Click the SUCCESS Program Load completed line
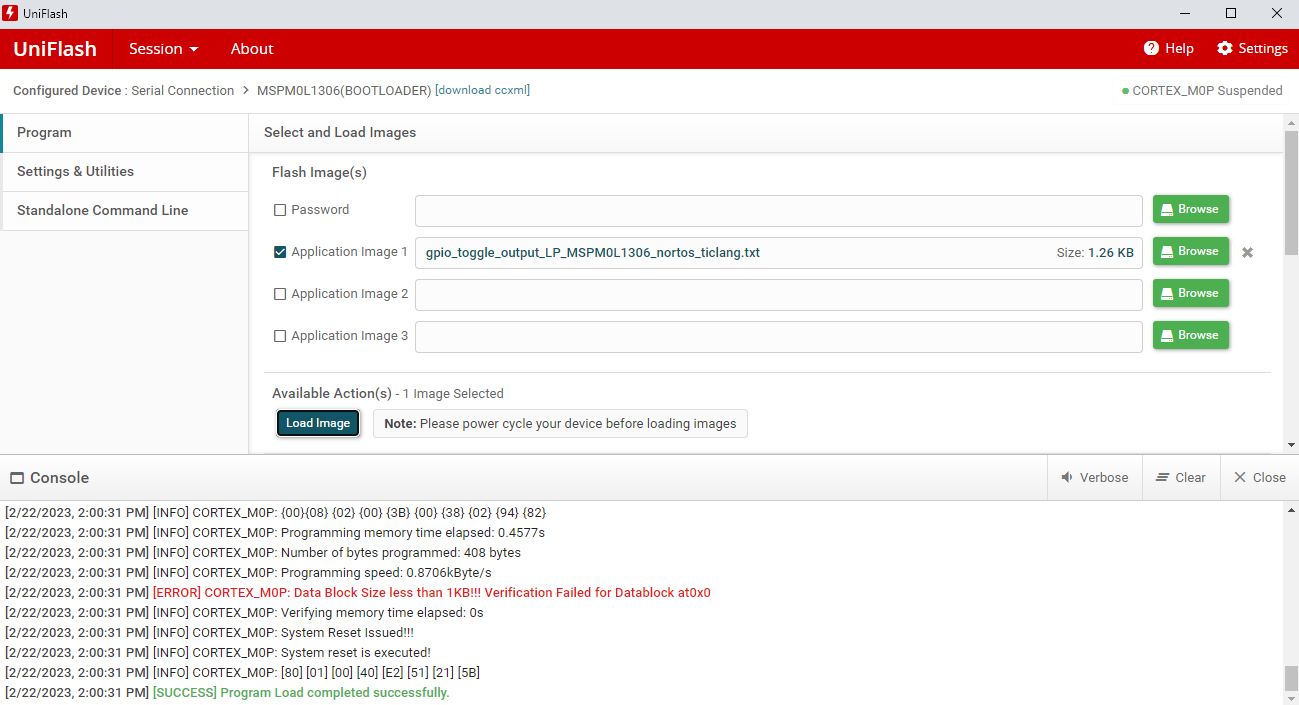Viewport: 1299px width, 705px height. point(227,693)
